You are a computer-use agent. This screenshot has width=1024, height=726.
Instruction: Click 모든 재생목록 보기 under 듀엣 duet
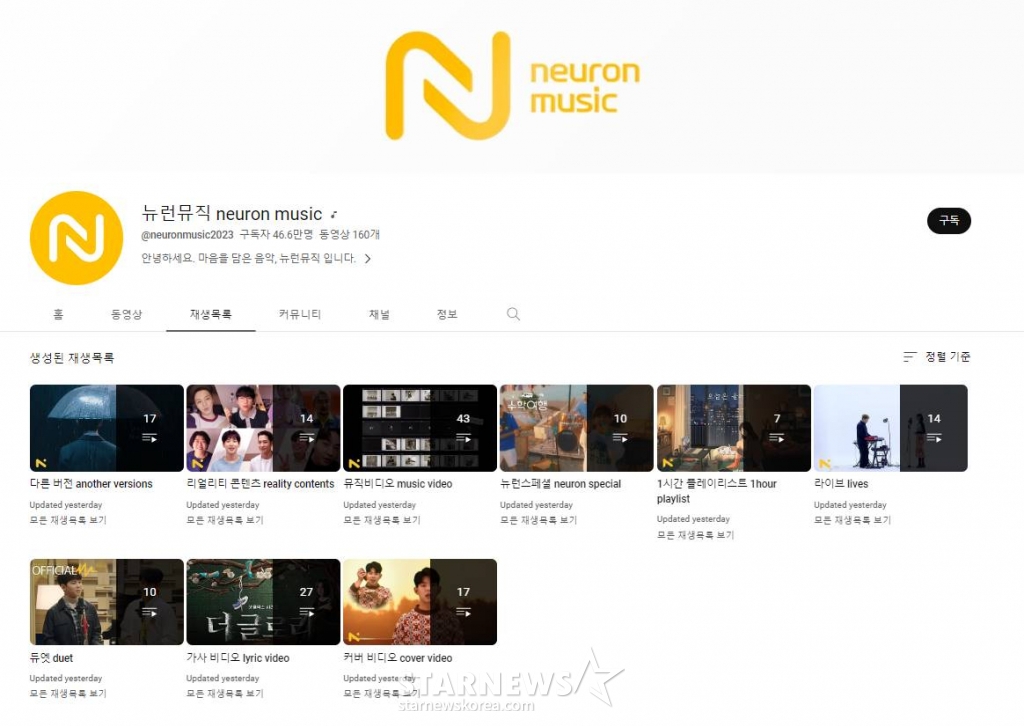pos(68,693)
